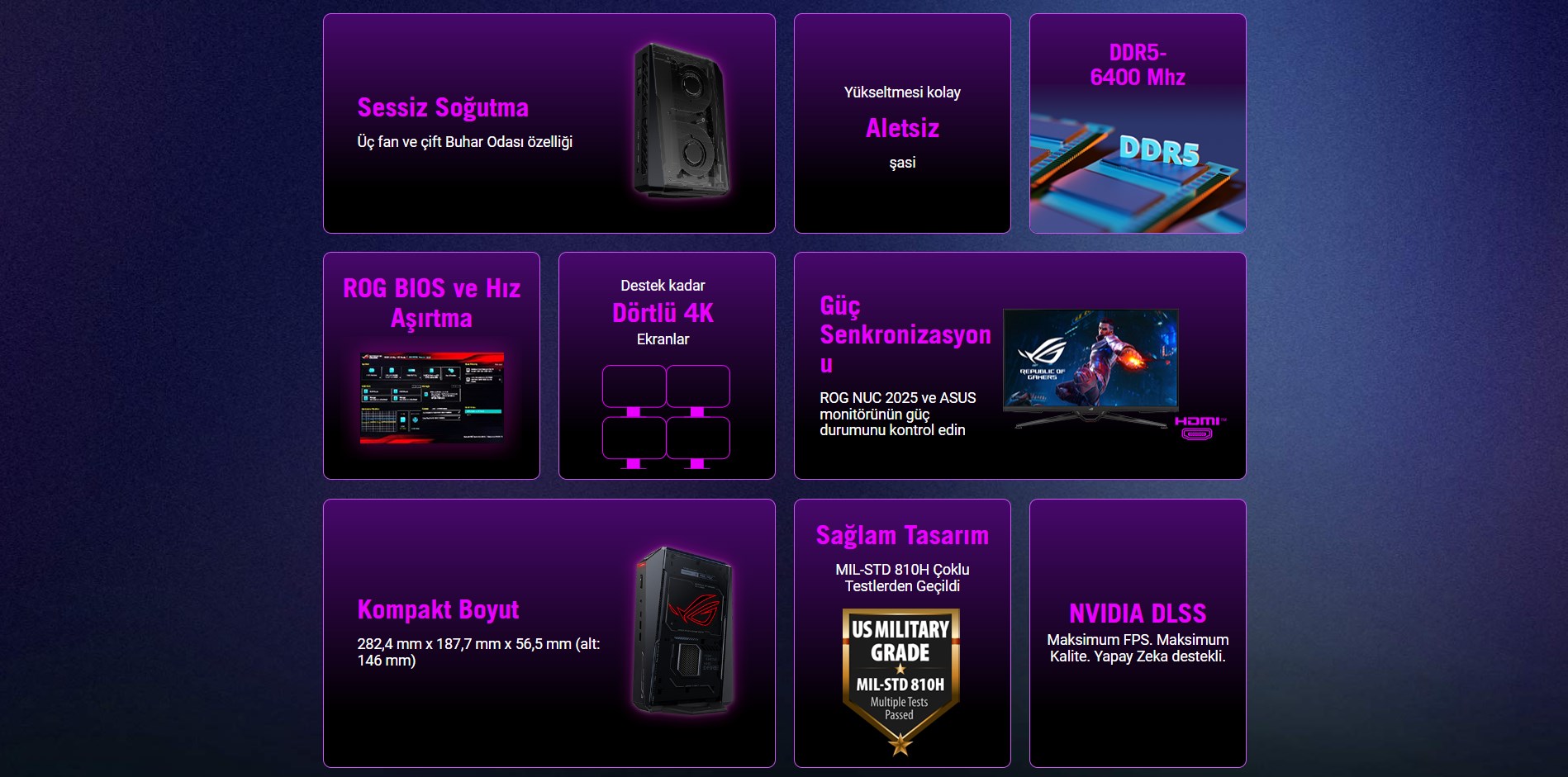Click the HDMI logo icon

1200,428
